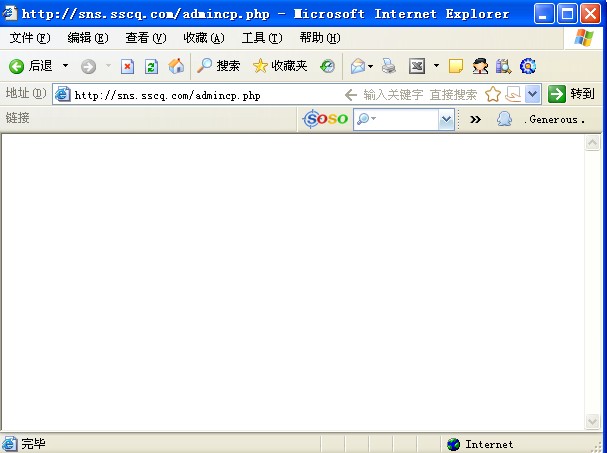
Task: Open the 帮助(H) menu
Action: 320,38
